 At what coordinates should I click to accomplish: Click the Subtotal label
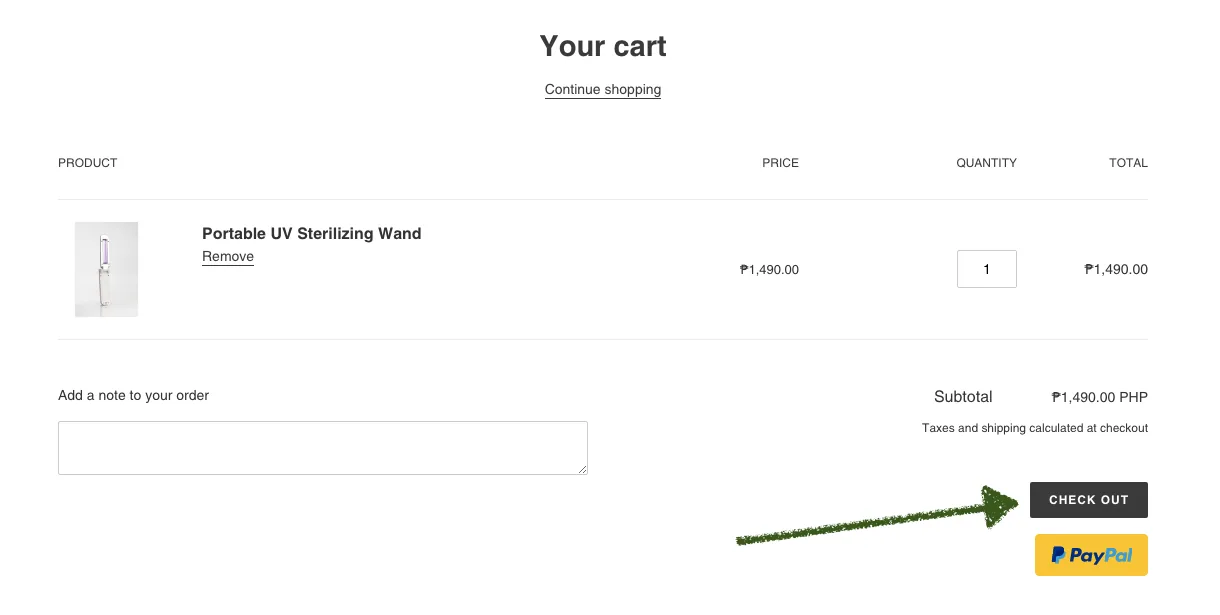click(963, 397)
